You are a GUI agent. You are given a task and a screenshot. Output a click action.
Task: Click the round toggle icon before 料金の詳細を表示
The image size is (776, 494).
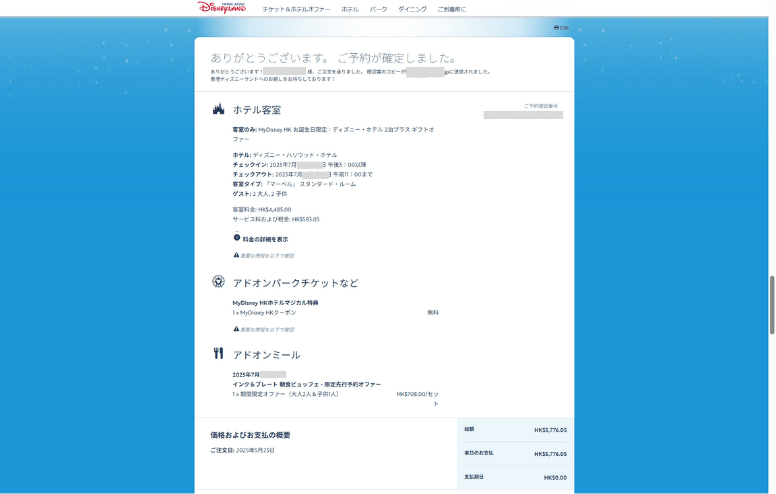pyautogui.click(x=237, y=238)
